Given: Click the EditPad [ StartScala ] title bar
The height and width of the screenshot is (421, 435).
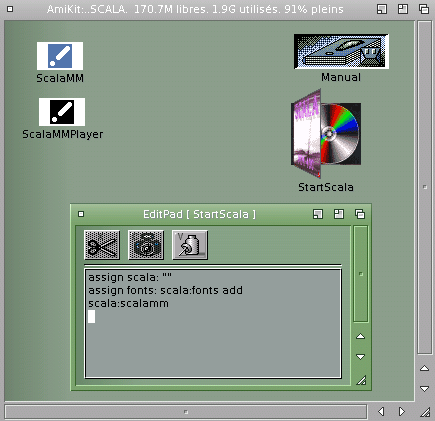Looking at the screenshot, I should (x=199, y=214).
